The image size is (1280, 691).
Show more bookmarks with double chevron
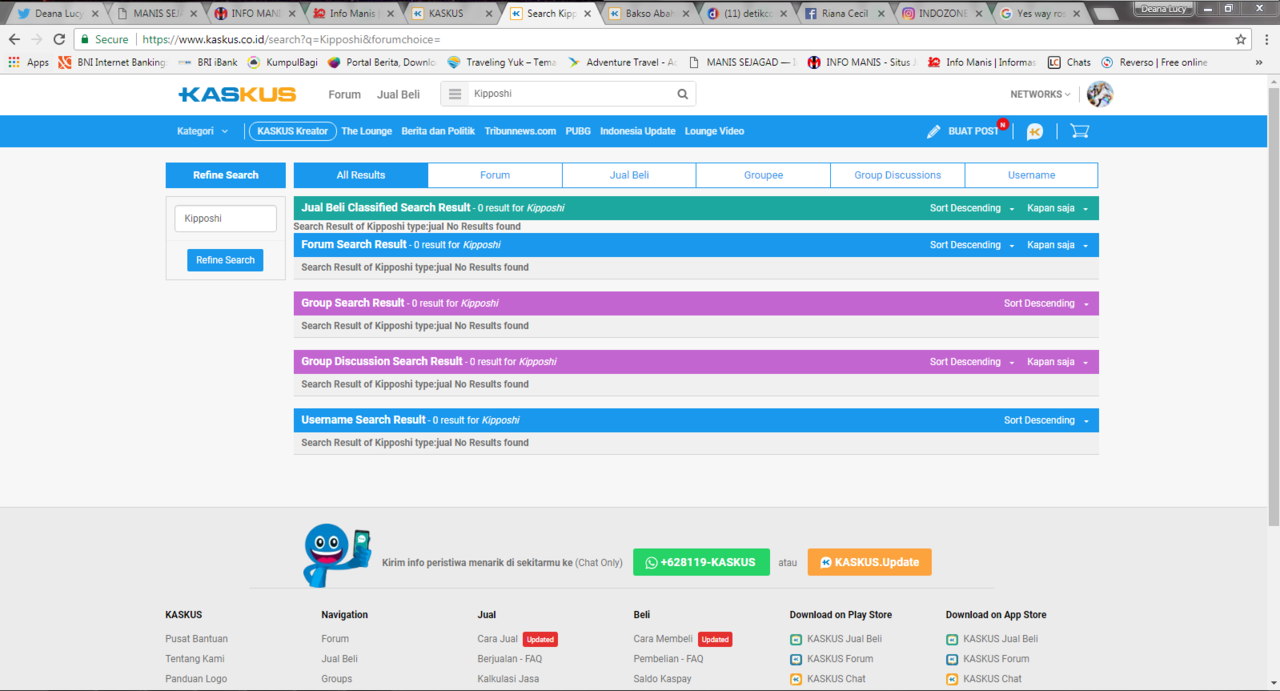1259,62
